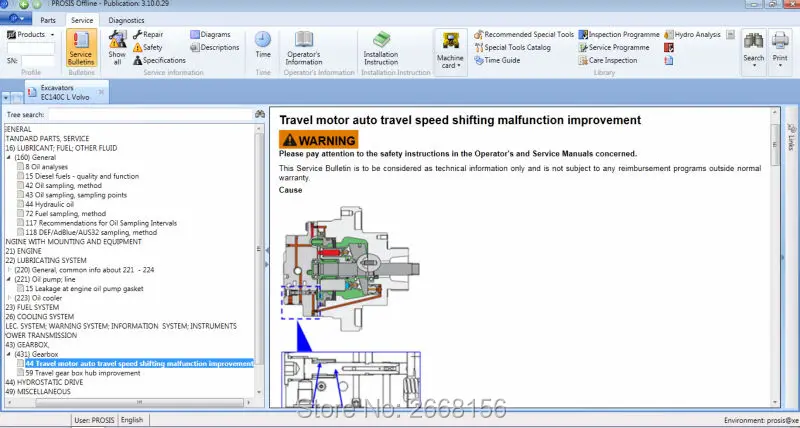Collapse the (160) General tree node
The image size is (800, 428).
pyautogui.click(x=9, y=158)
